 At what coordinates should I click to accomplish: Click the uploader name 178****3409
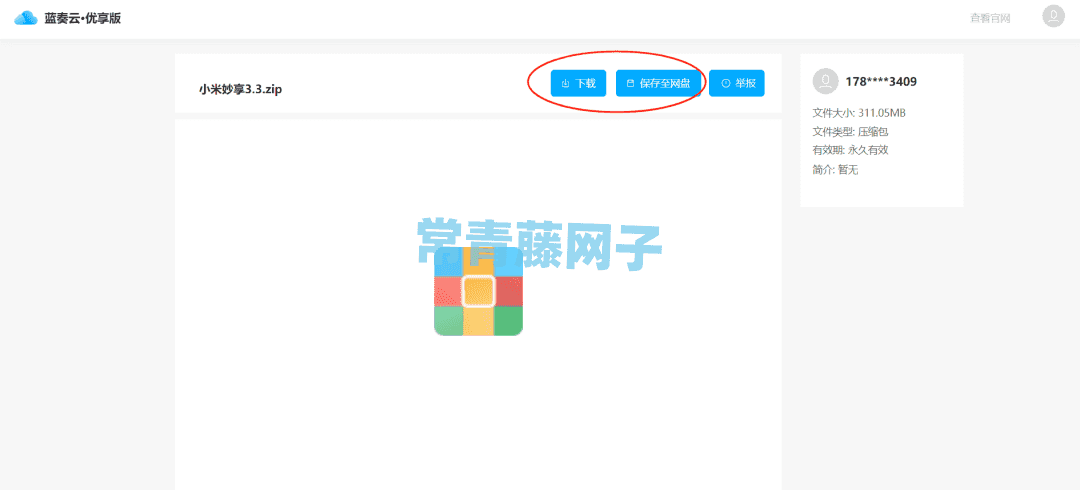pos(881,82)
